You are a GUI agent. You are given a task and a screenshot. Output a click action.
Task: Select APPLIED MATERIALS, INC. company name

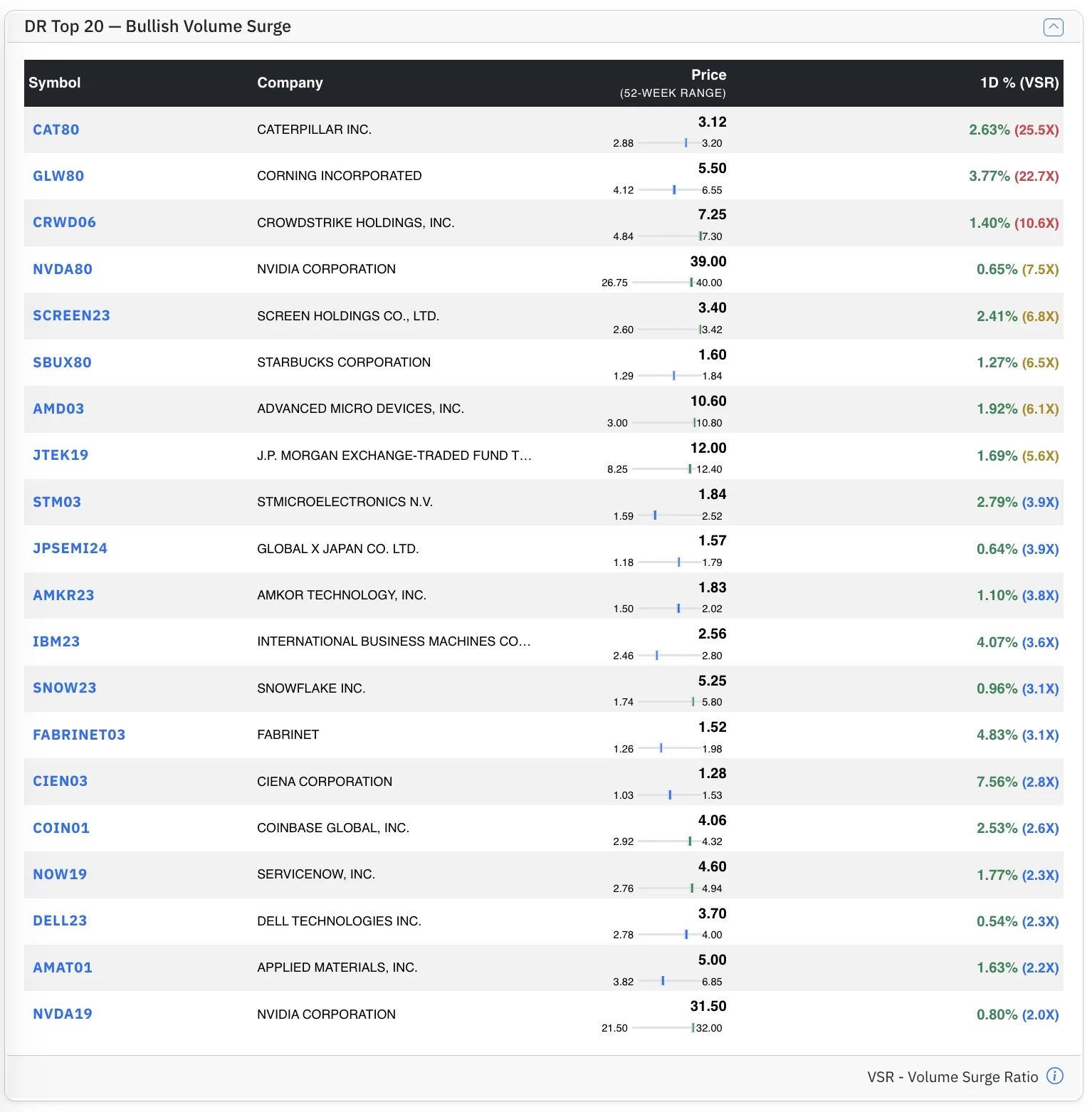click(x=337, y=967)
